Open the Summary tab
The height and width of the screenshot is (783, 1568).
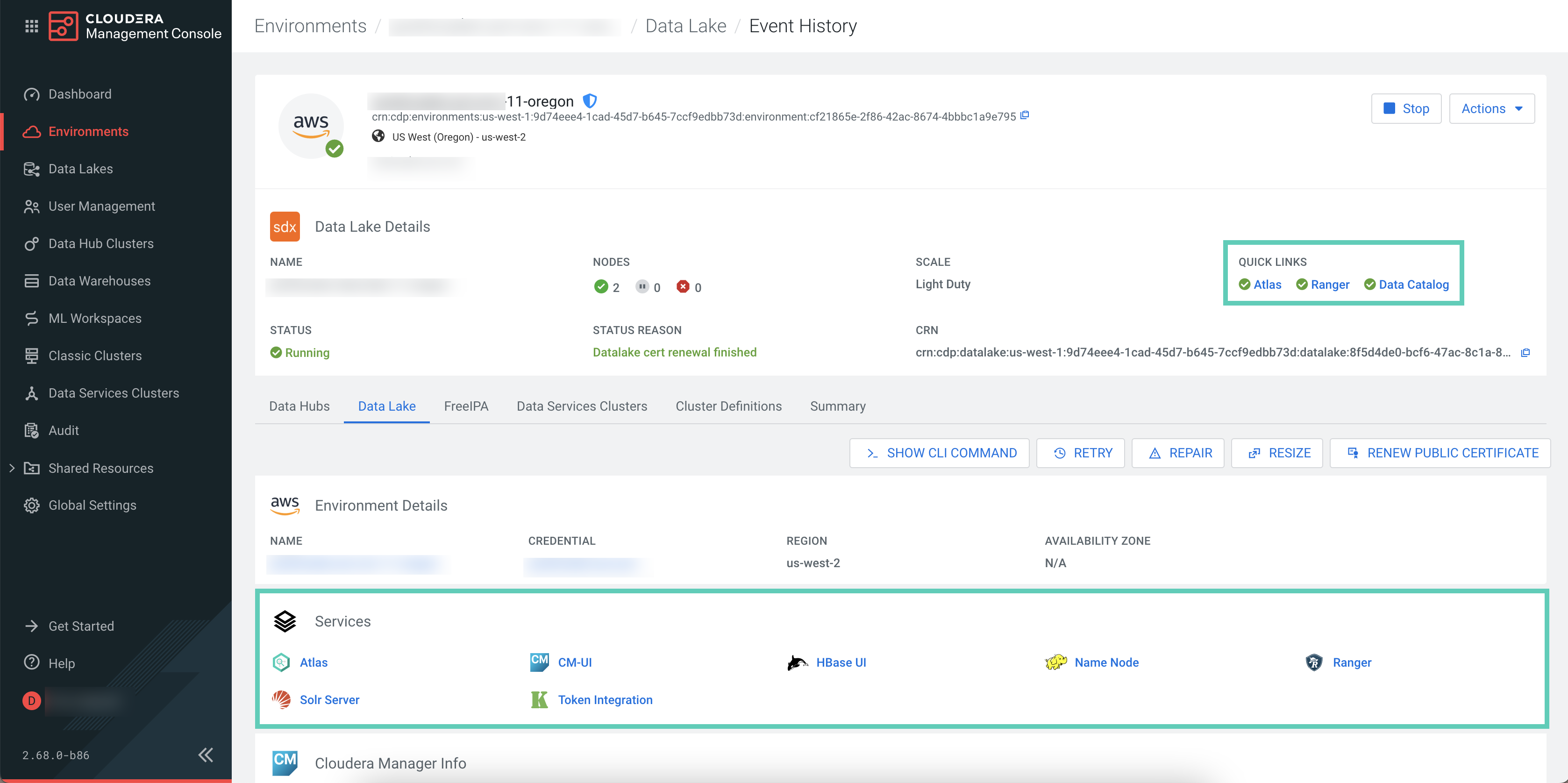838,406
